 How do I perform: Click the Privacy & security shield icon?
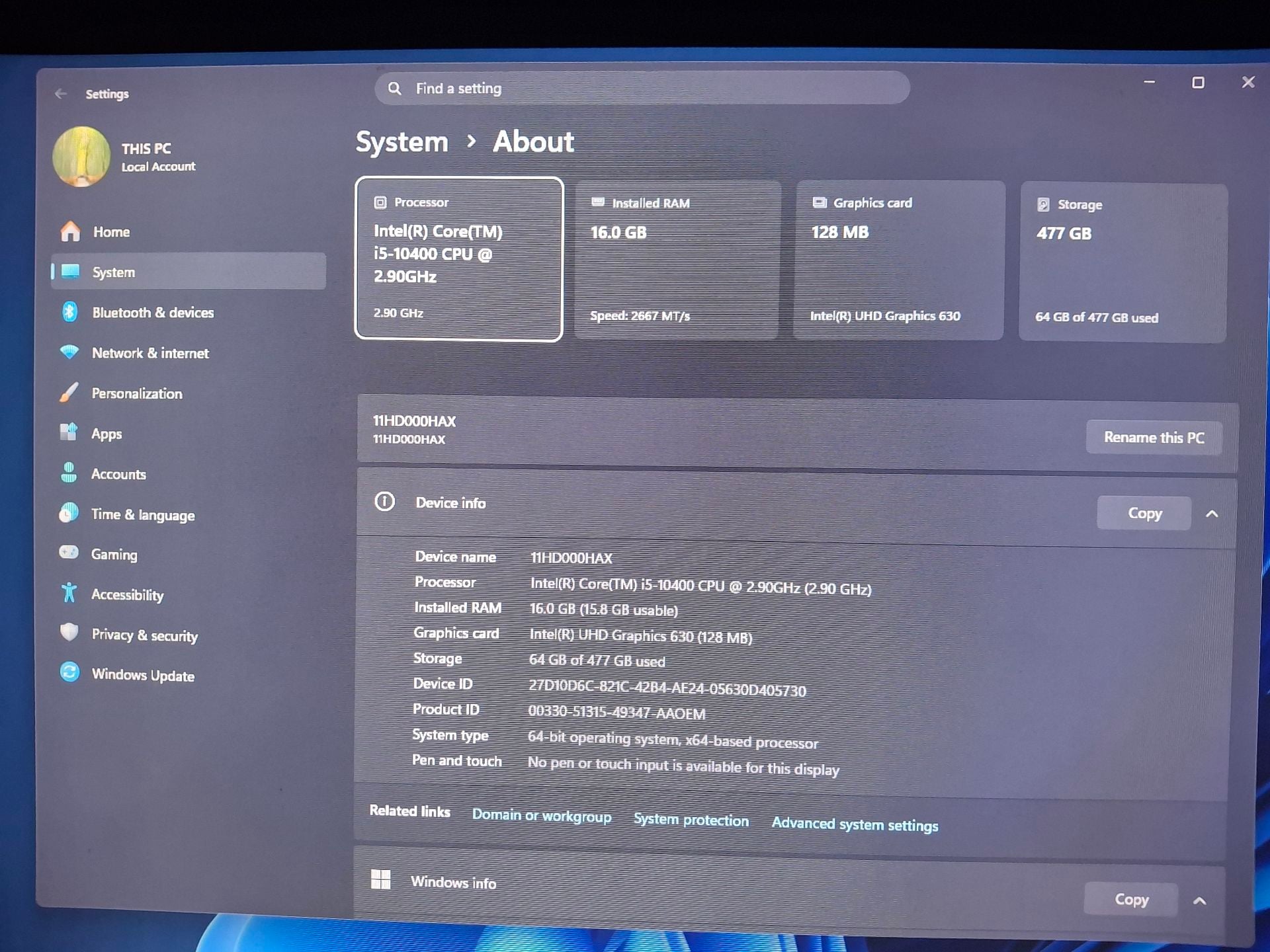click(x=69, y=633)
